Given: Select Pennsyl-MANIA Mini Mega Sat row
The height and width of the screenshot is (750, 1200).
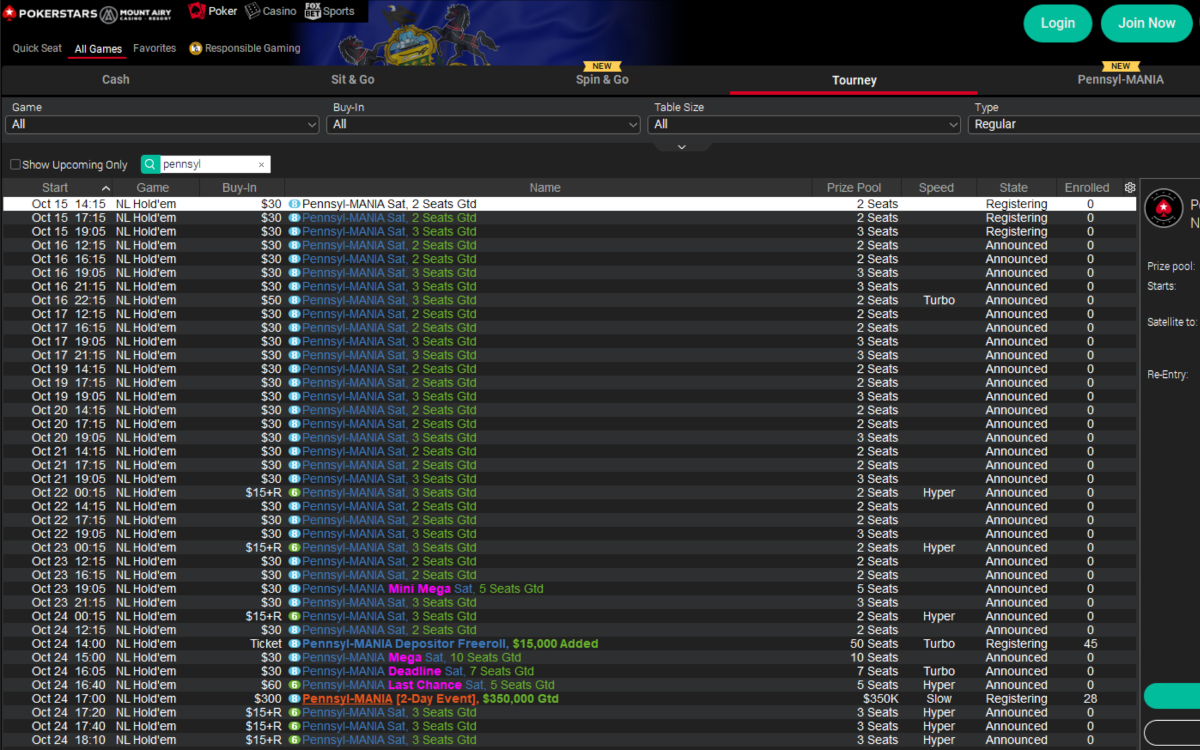Looking at the screenshot, I should (570, 589).
